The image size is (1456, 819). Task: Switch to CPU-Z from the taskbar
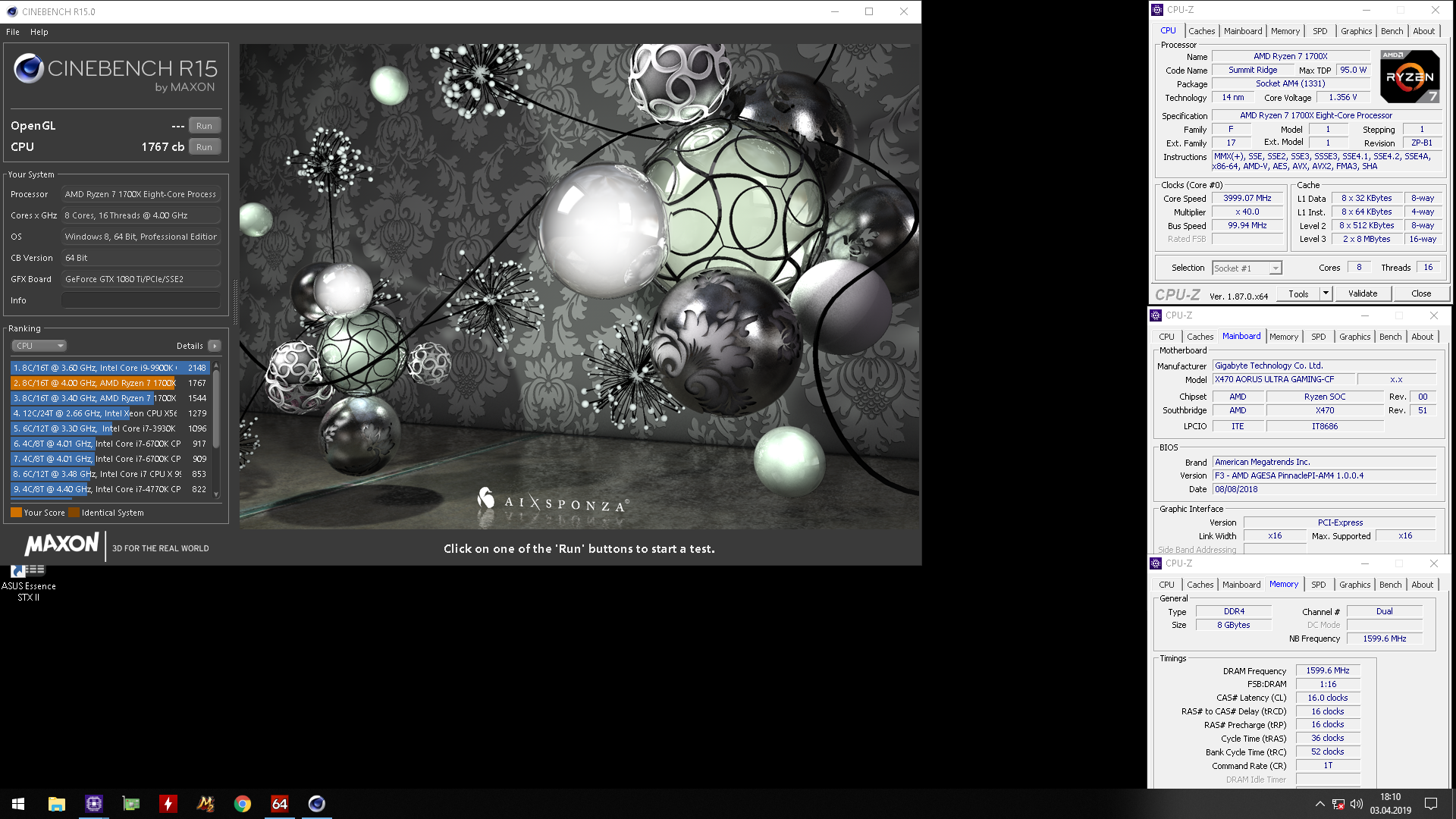pos(94,804)
